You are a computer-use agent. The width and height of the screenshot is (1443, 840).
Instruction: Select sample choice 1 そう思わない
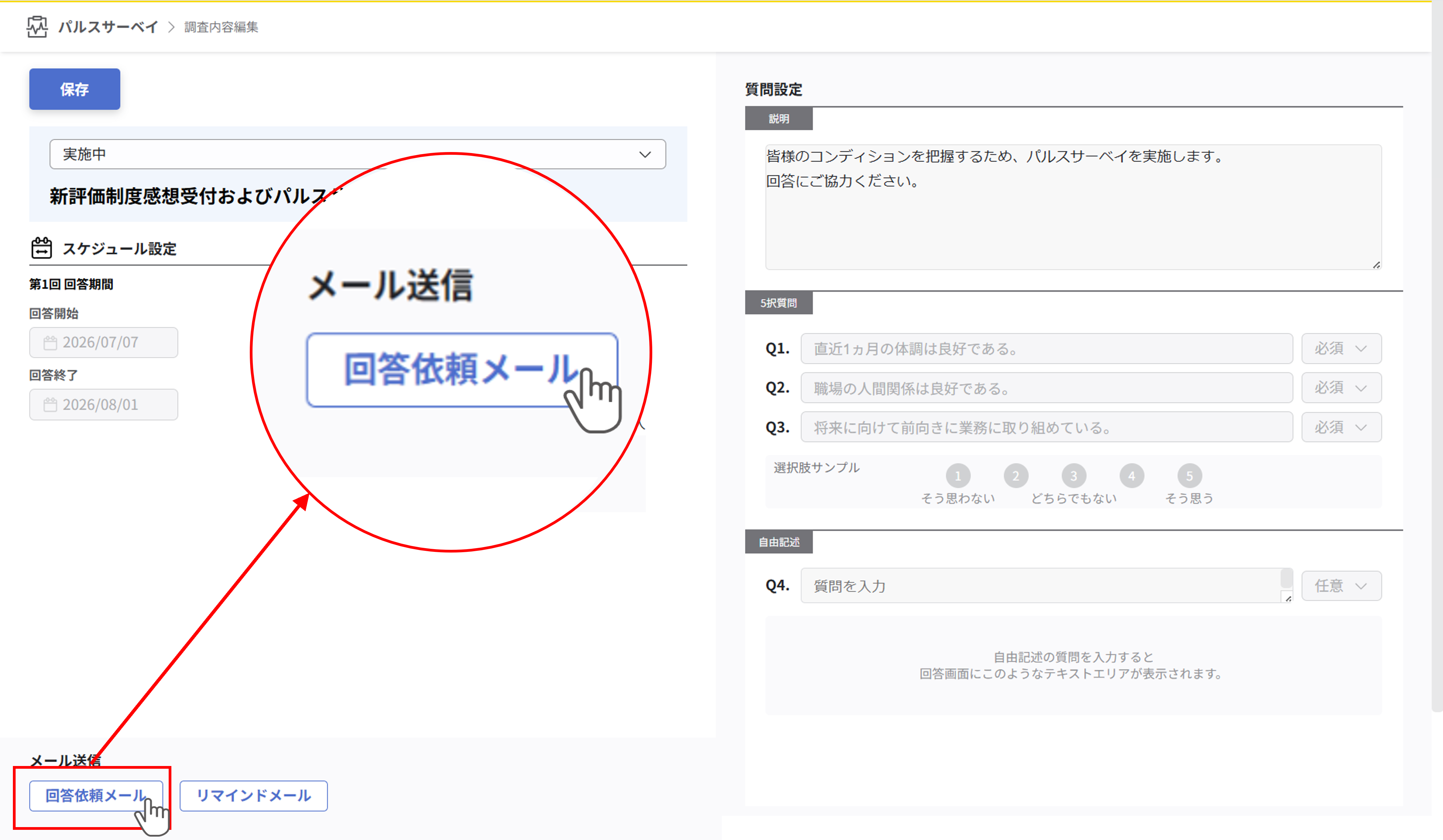tap(957, 476)
